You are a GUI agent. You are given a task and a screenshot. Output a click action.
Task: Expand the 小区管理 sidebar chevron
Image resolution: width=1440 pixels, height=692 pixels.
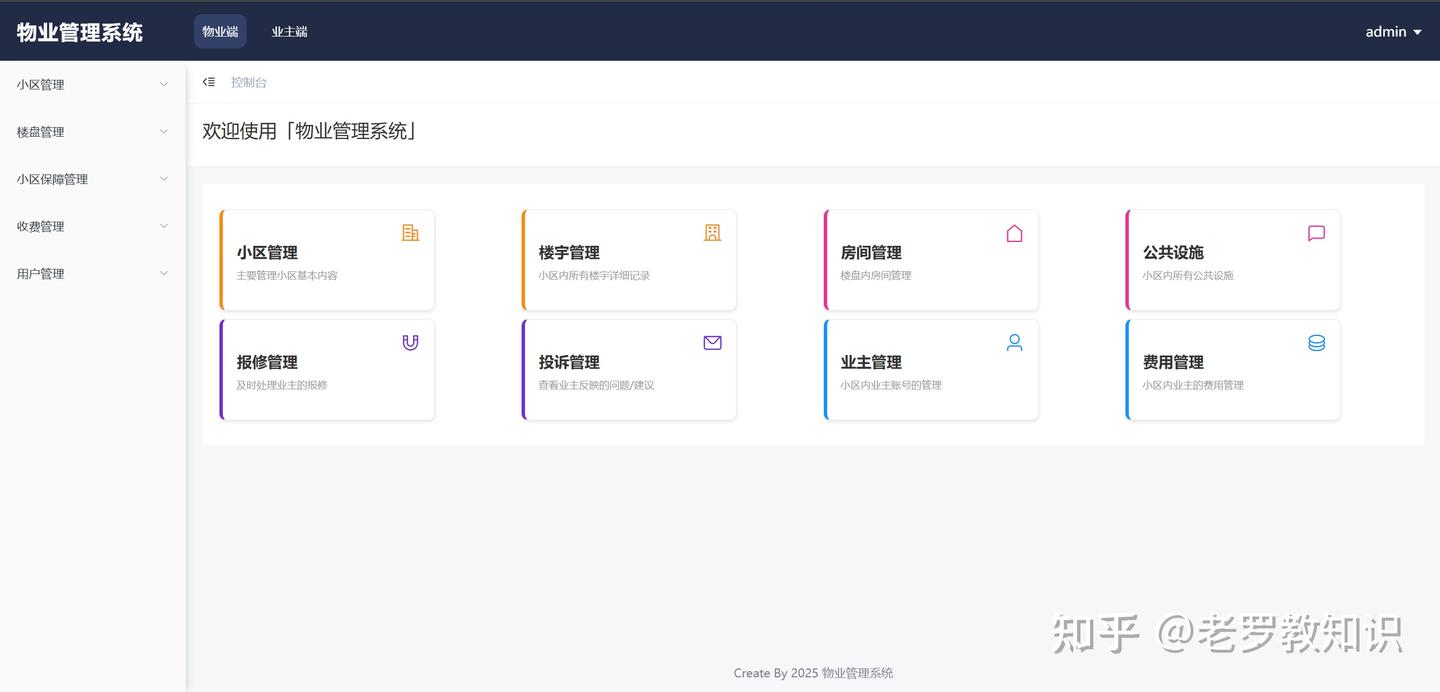pyautogui.click(x=164, y=84)
